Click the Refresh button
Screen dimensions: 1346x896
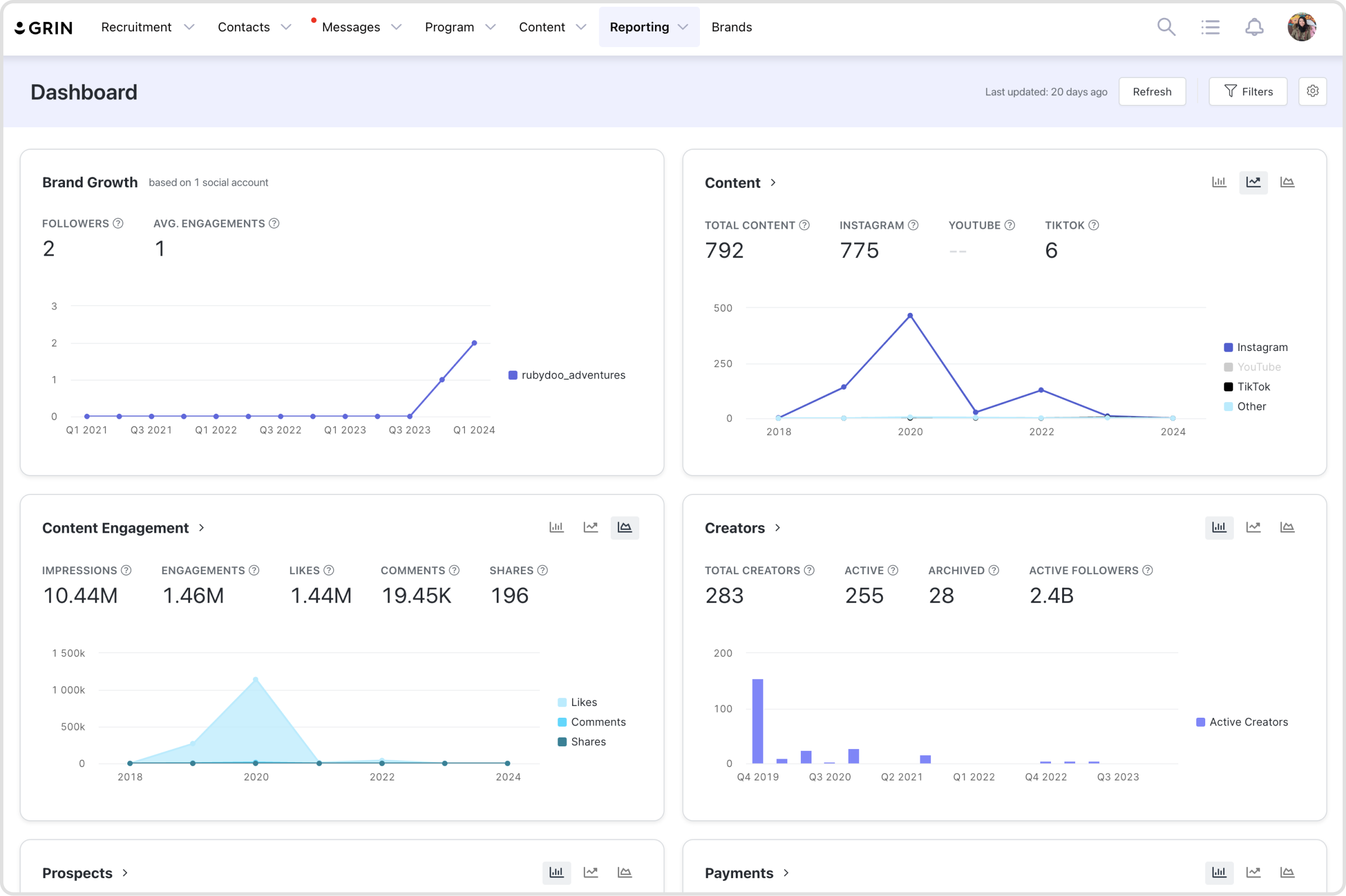(1152, 91)
